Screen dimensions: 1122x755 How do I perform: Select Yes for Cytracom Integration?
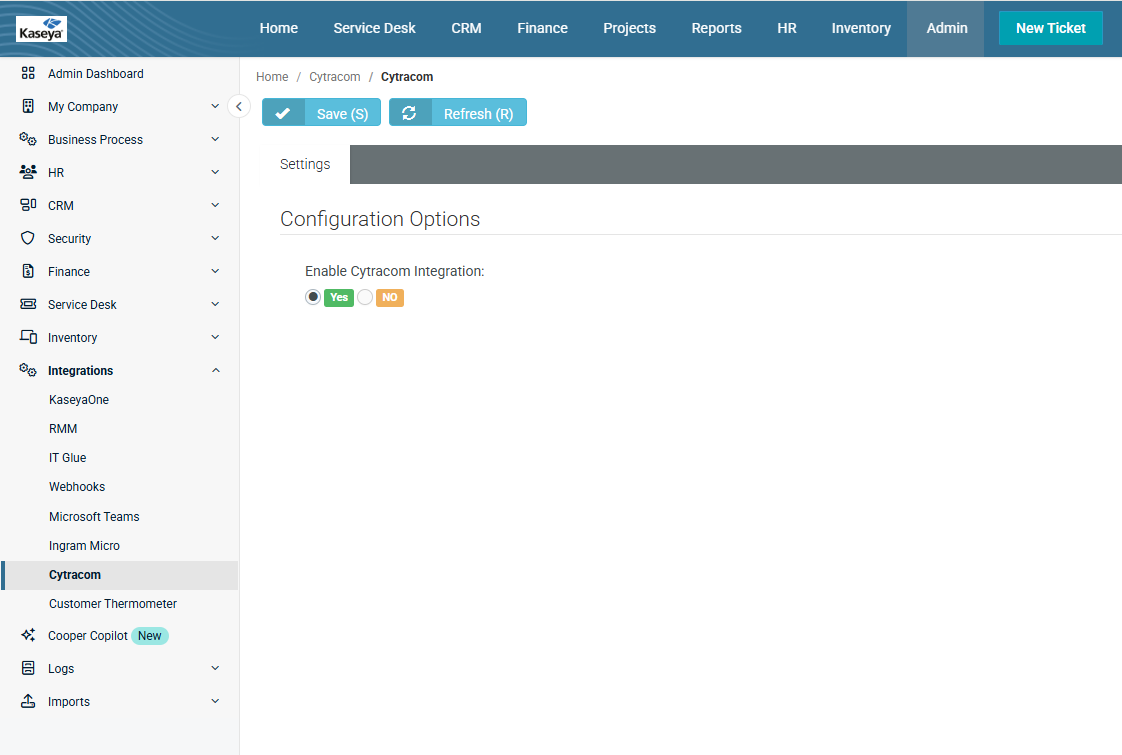313,297
